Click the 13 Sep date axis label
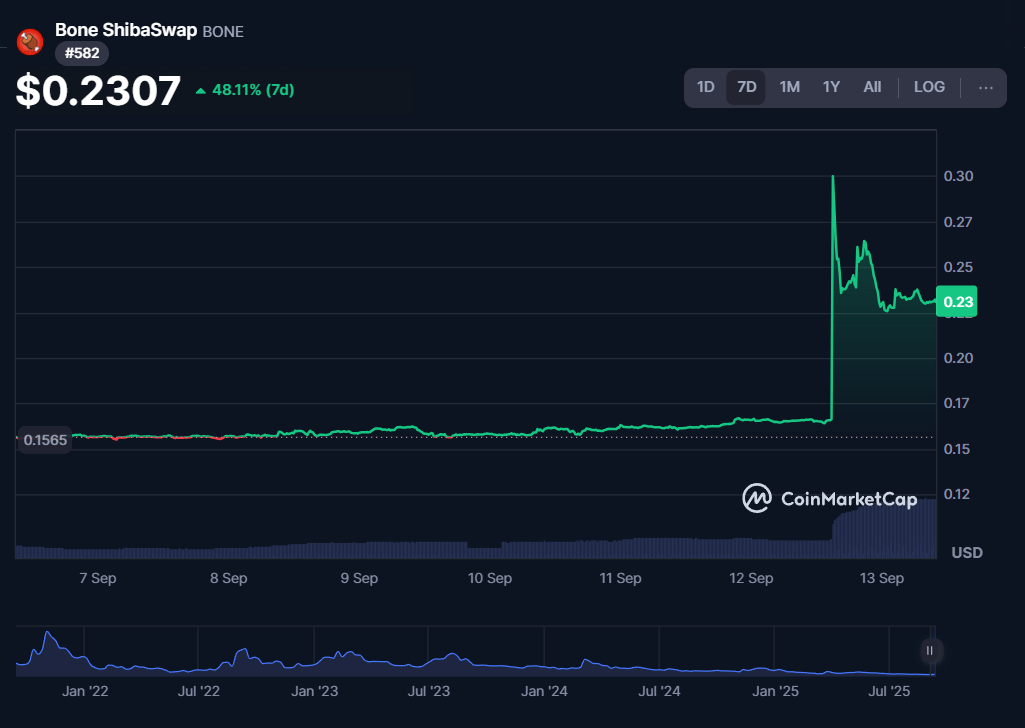Image resolution: width=1025 pixels, height=728 pixels. [882, 578]
